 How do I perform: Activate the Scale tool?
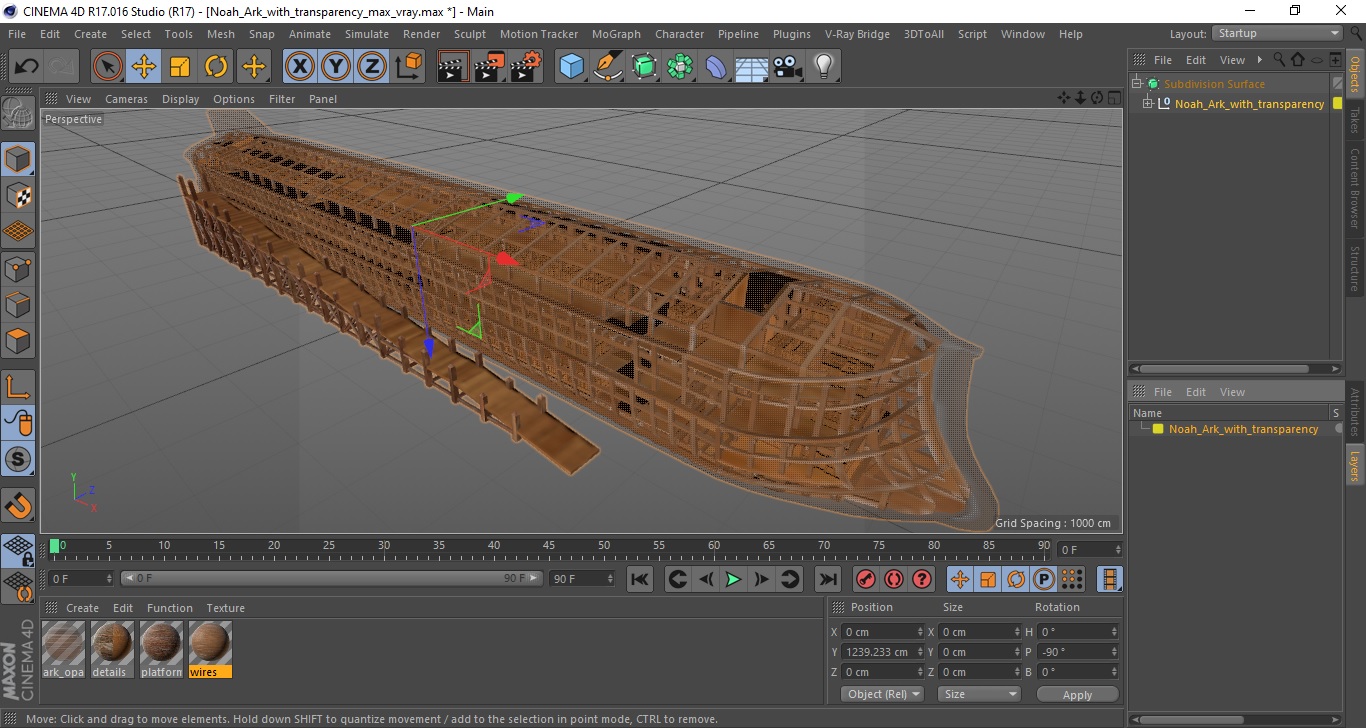click(180, 67)
